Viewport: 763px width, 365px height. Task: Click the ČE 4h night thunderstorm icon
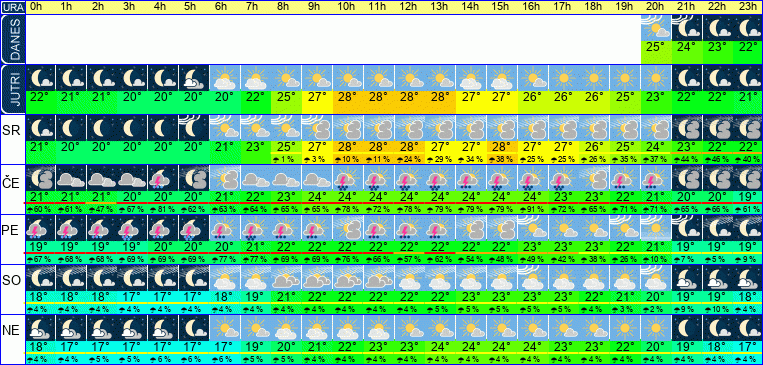click(163, 178)
